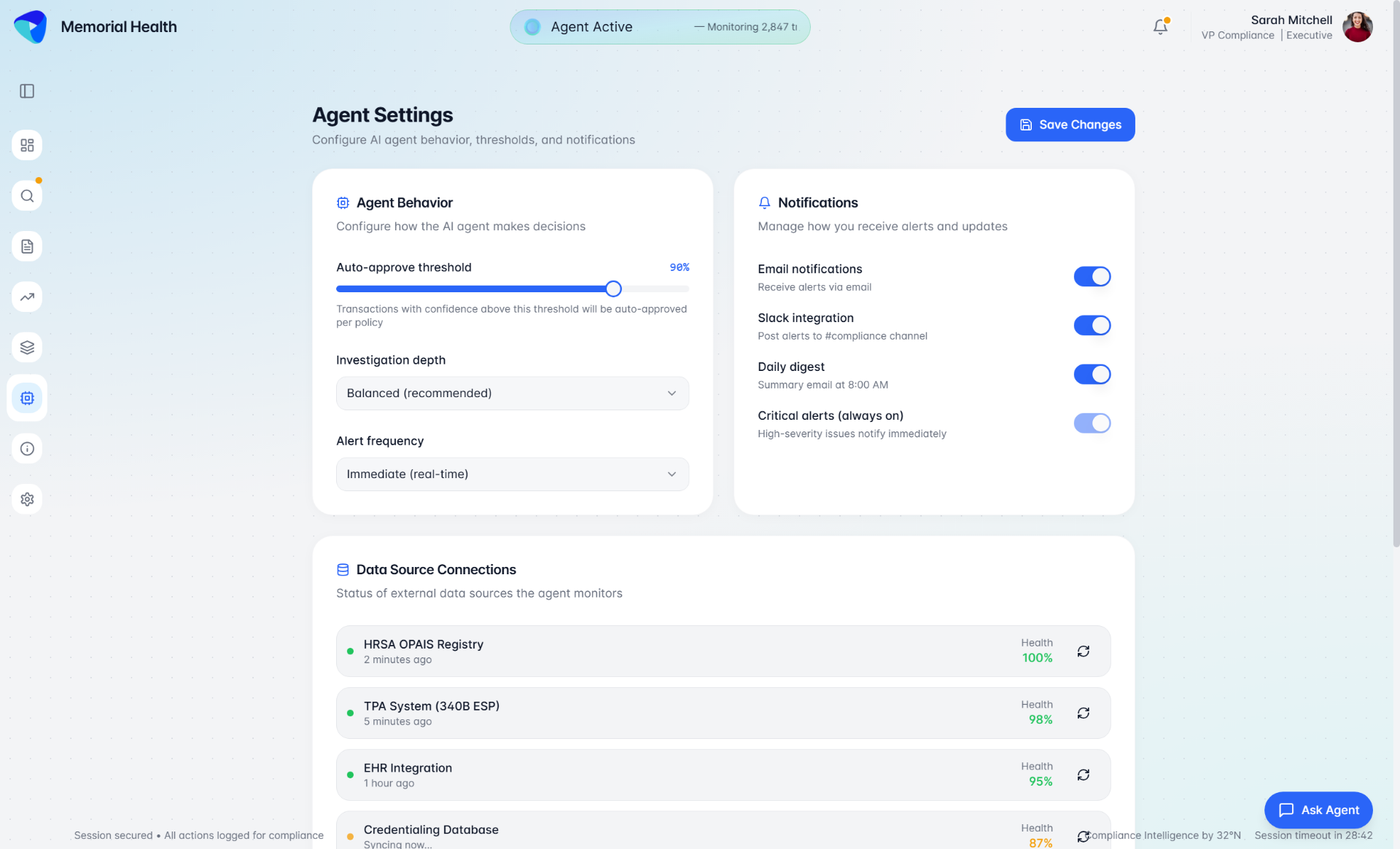1400x849 pixels.
Task: Click Critical alerts always-on switch
Action: tap(1092, 423)
